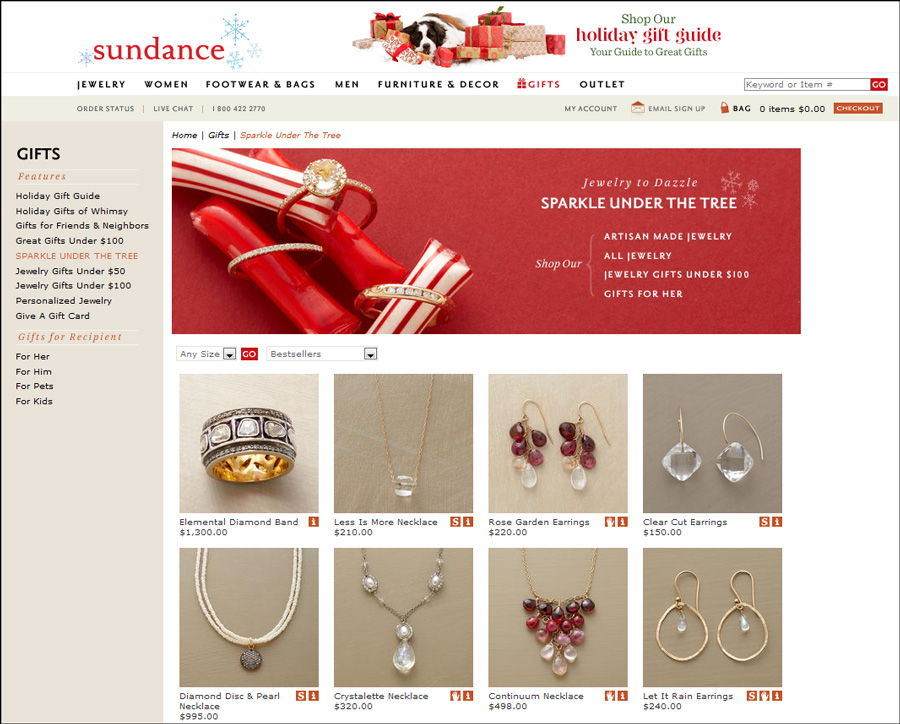Click handmade hands icon for Rose Garden Earrings
Screen dimensions: 900x724
tap(610, 521)
